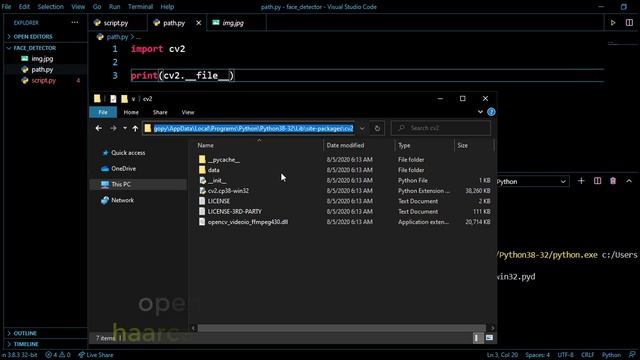Select the LICENSE text document
Screen dimensions: 640x360
(218, 201)
